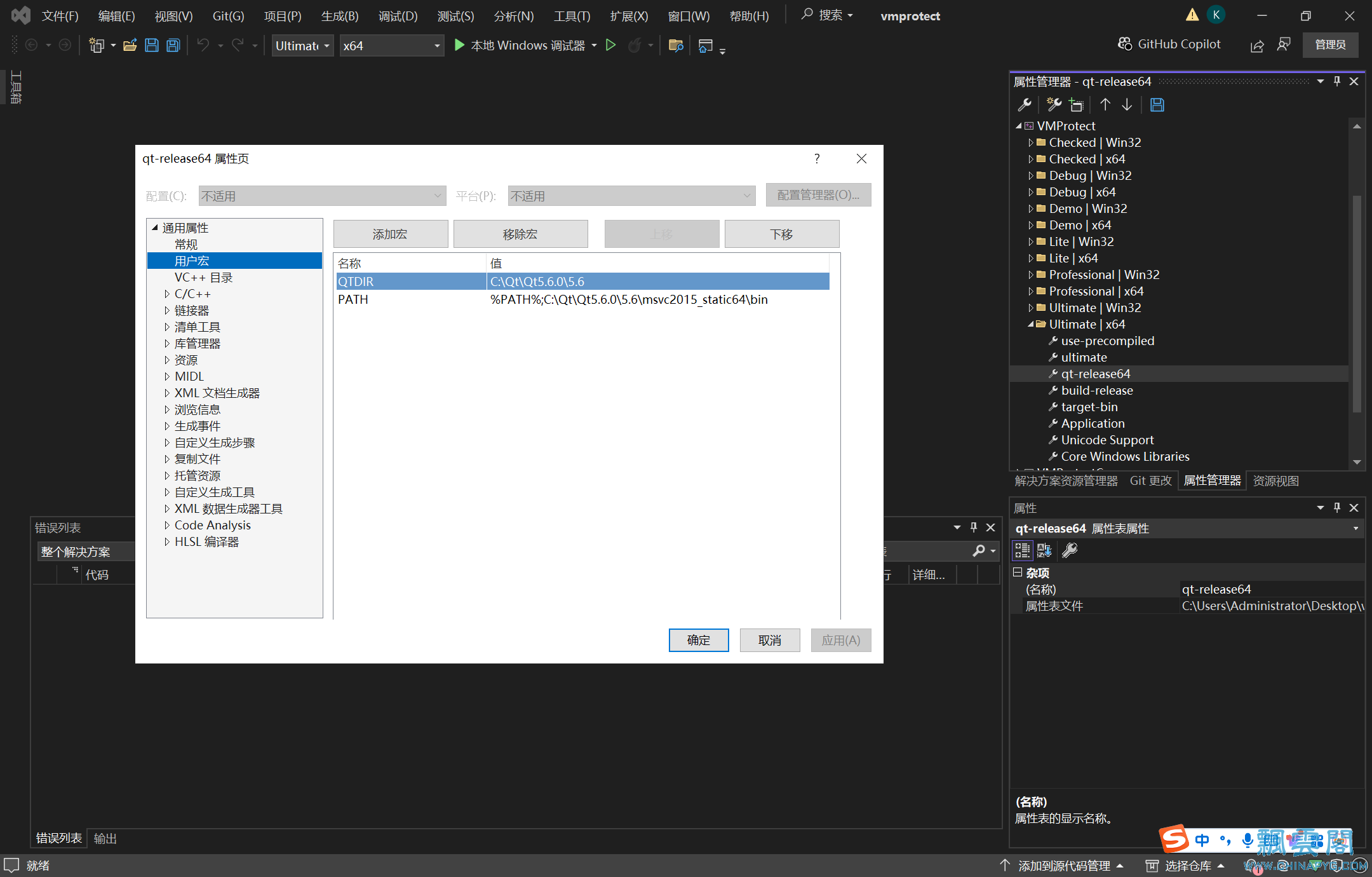
Task: Open the Sogou input method S icon
Action: pyautogui.click(x=1174, y=838)
